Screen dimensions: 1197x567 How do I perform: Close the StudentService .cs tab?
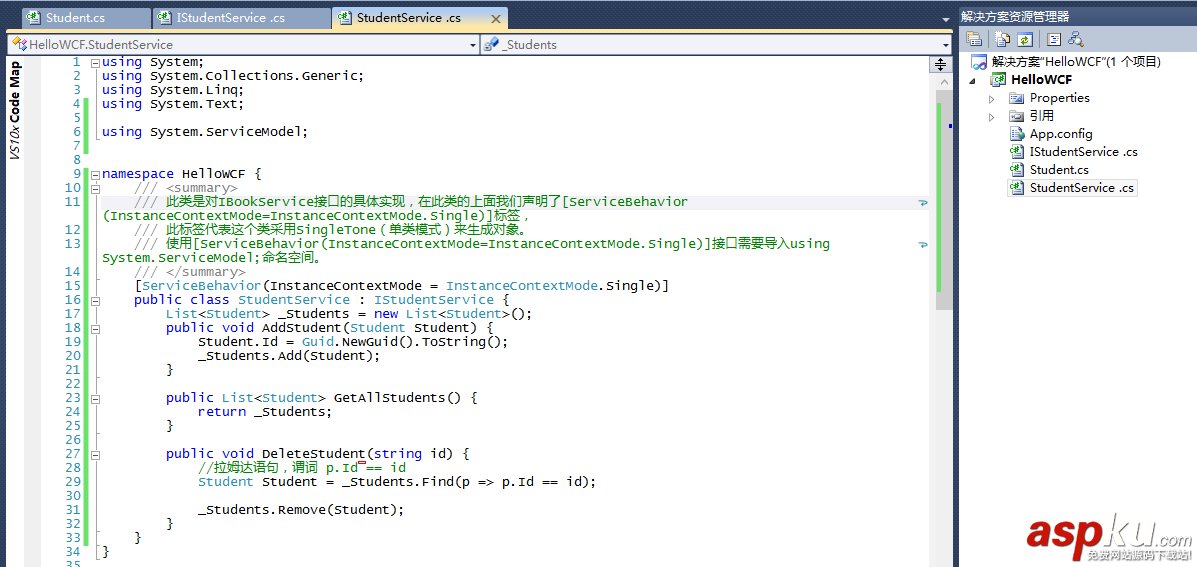click(x=495, y=18)
